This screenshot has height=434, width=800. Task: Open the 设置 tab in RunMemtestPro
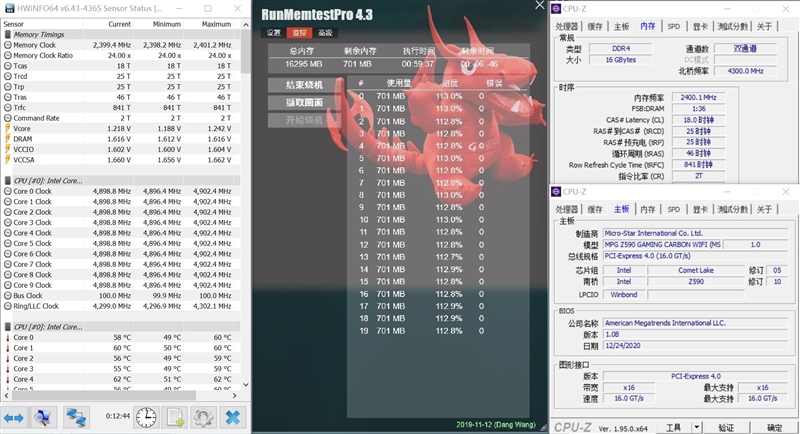[273, 33]
